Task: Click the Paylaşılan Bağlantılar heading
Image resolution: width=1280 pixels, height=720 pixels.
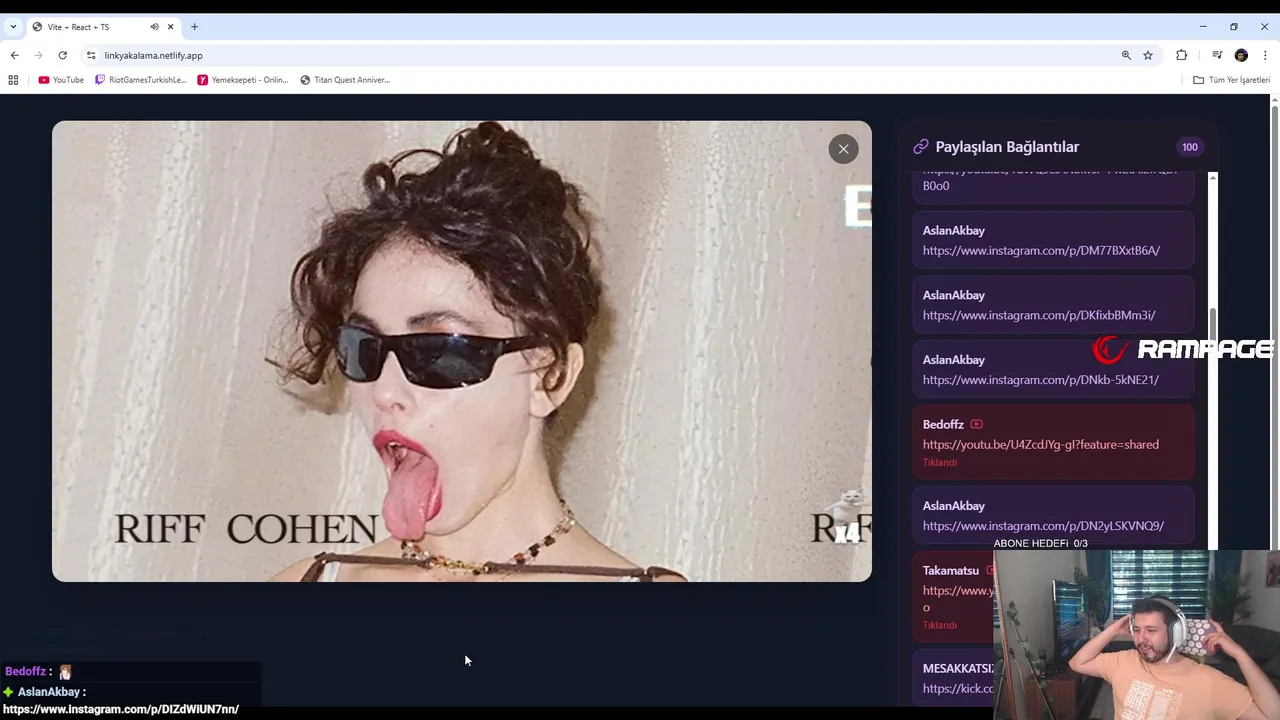Action: 1007,147
